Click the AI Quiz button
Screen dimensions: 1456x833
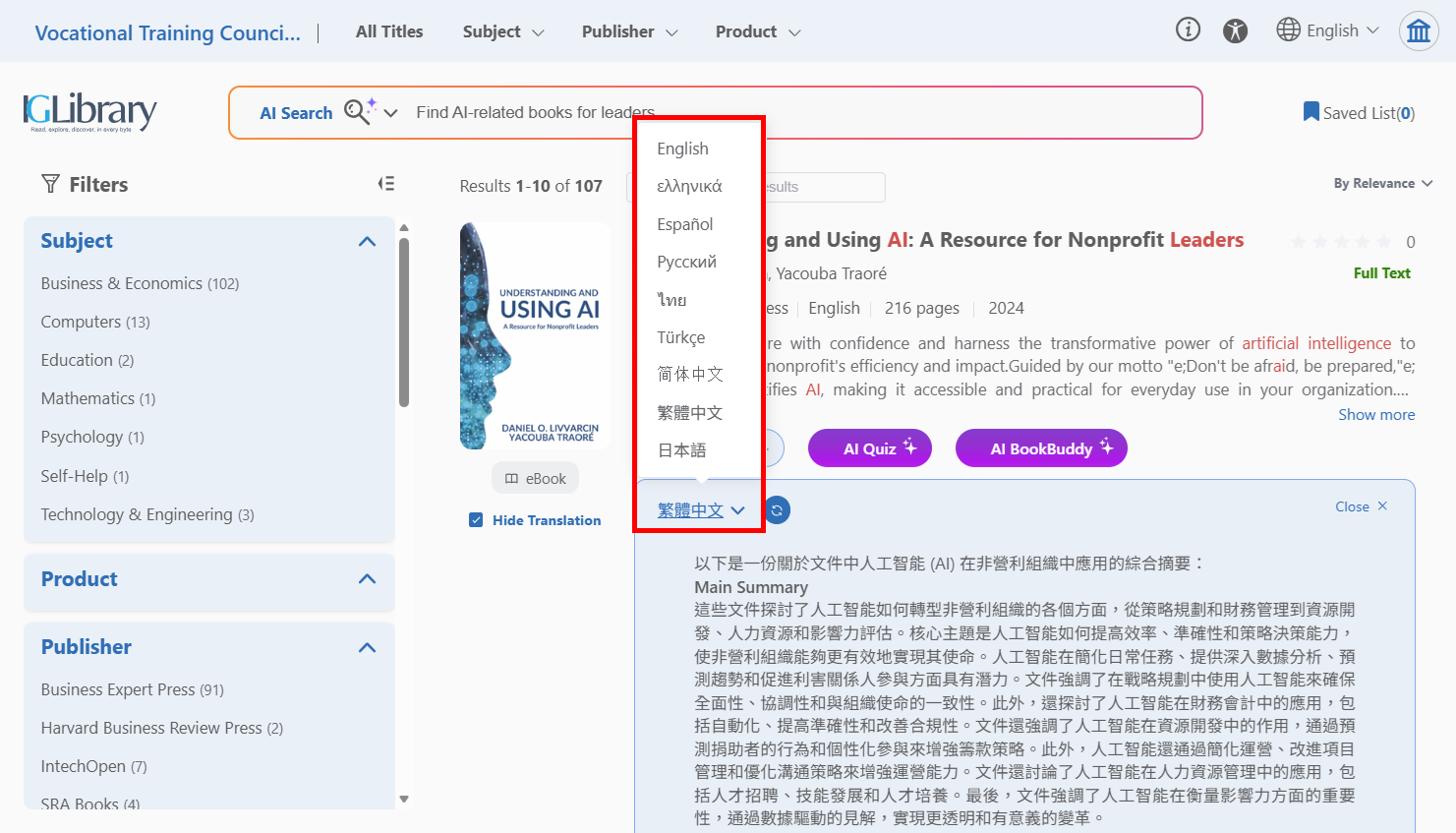tap(870, 448)
